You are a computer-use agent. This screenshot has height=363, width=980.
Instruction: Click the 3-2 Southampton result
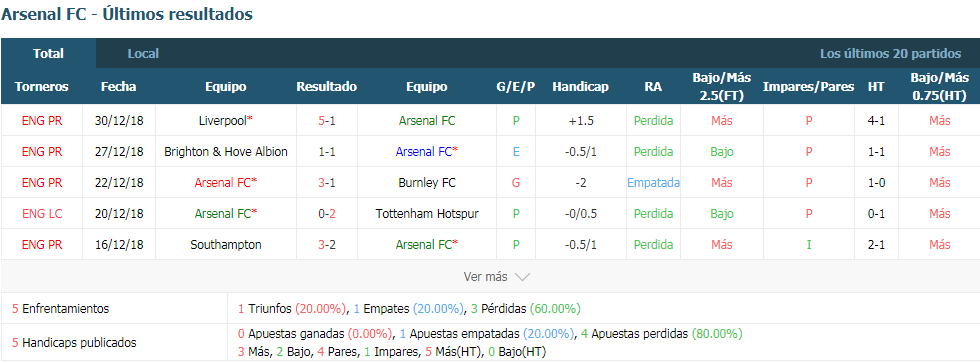pyautogui.click(x=326, y=245)
